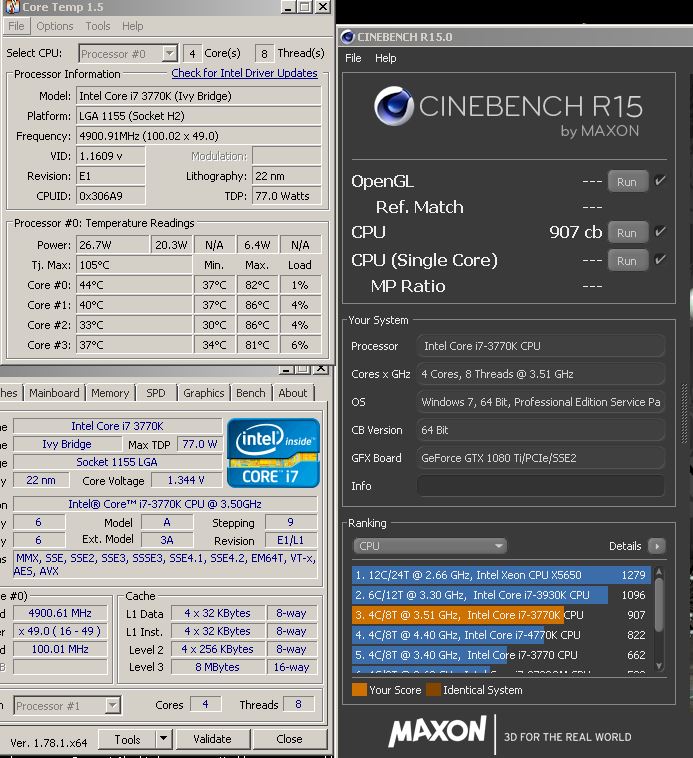Click the core speed 4900.61 MHz value
The height and width of the screenshot is (758, 693).
click(x=60, y=613)
